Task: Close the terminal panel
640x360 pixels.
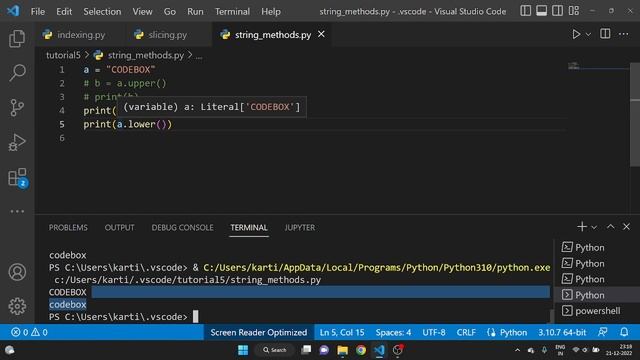Action: coord(627,227)
